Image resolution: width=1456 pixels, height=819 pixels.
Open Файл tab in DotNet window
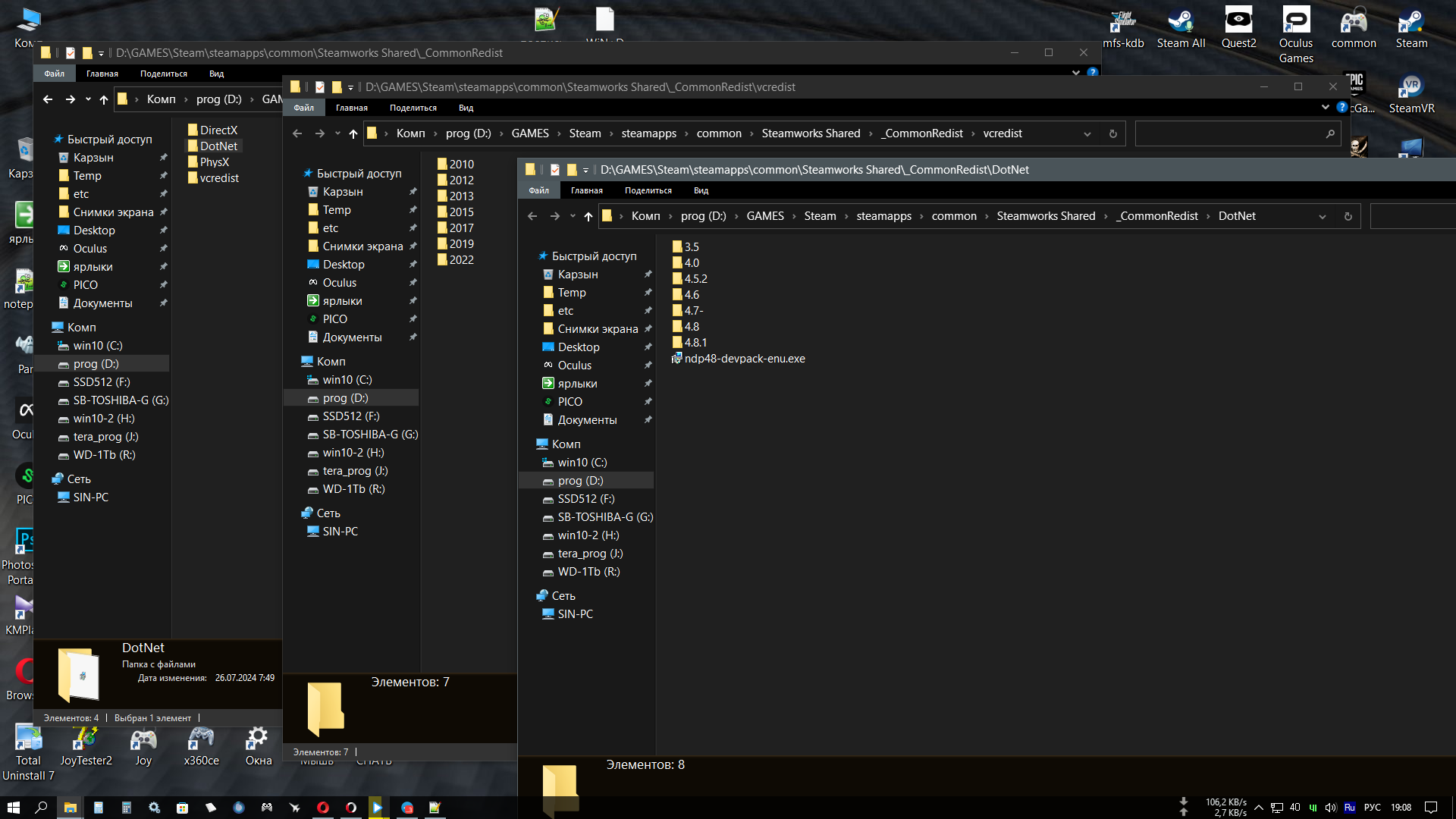[539, 190]
